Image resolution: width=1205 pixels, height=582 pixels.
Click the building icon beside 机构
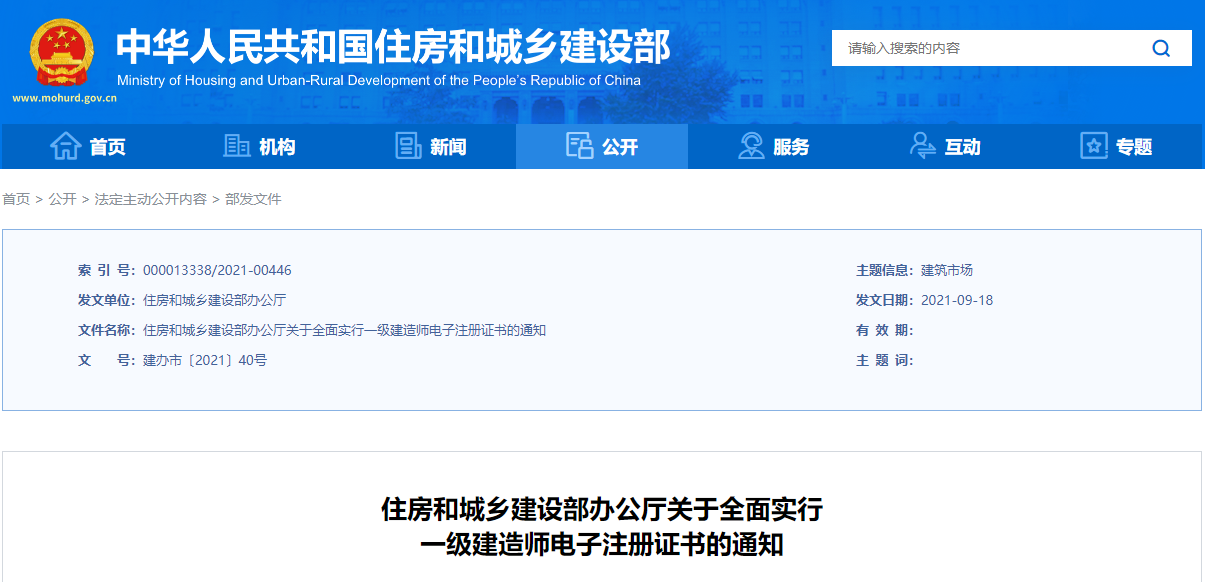pyautogui.click(x=237, y=146)
